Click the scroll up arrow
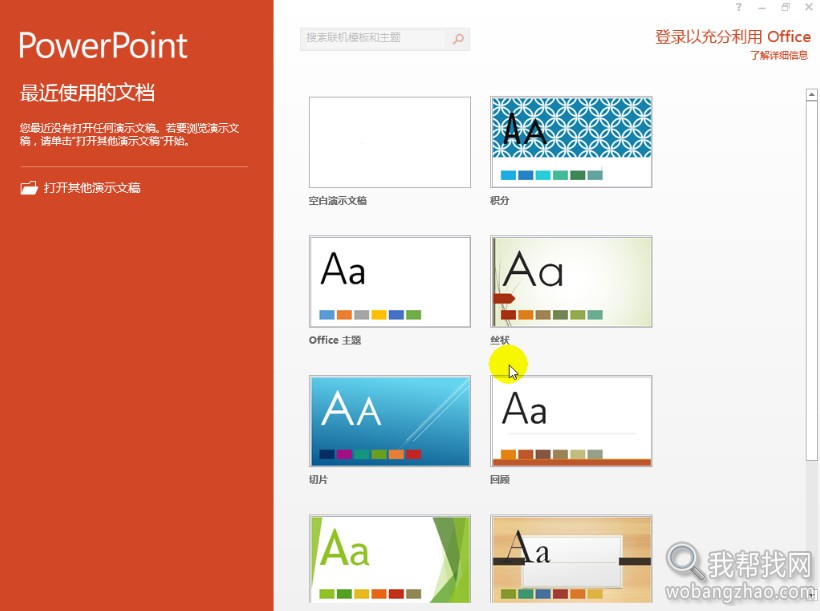The height and width of the screenshot is (611, 820). click(812, 95)
